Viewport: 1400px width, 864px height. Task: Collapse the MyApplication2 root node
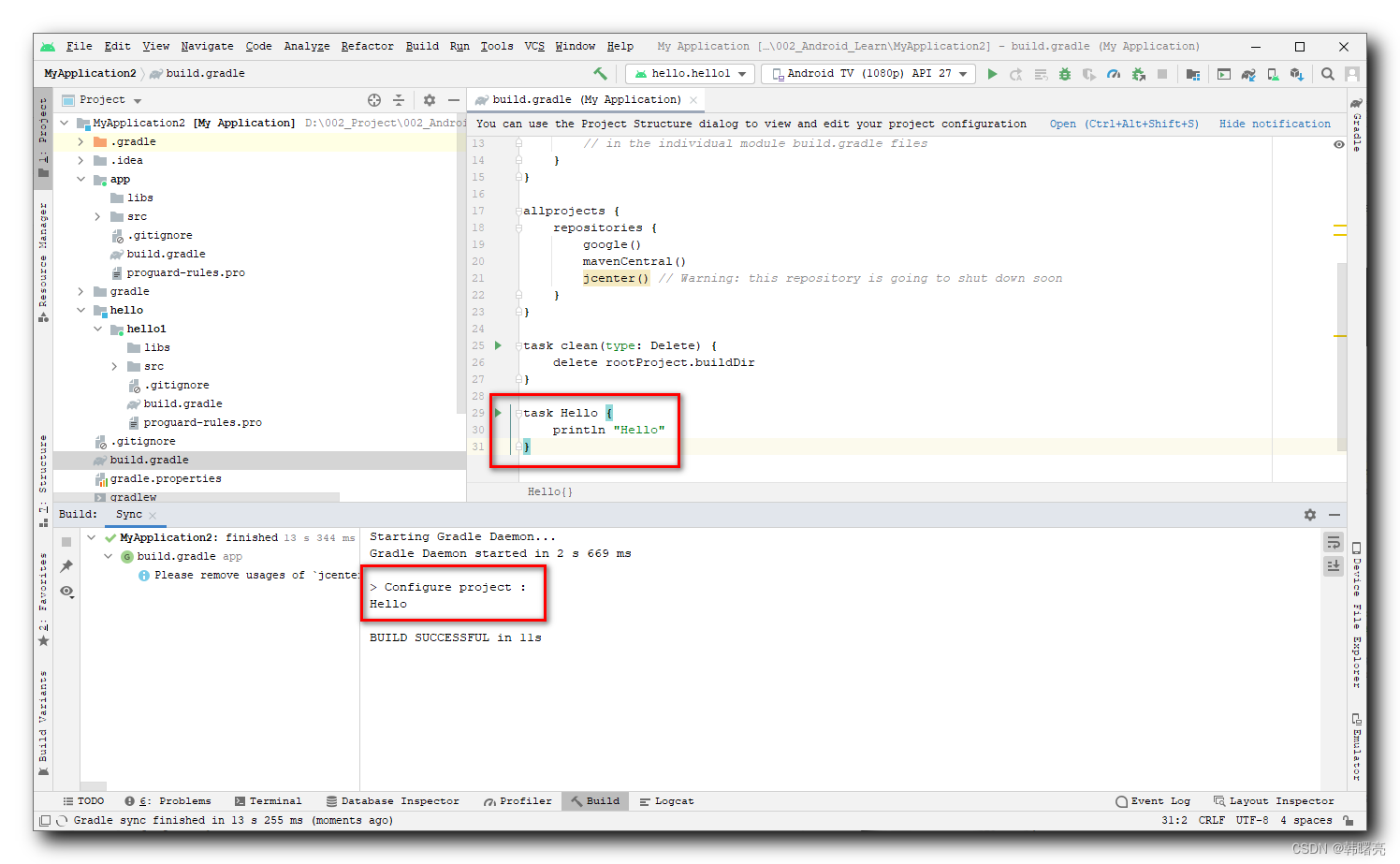click(x=64, y=124)
